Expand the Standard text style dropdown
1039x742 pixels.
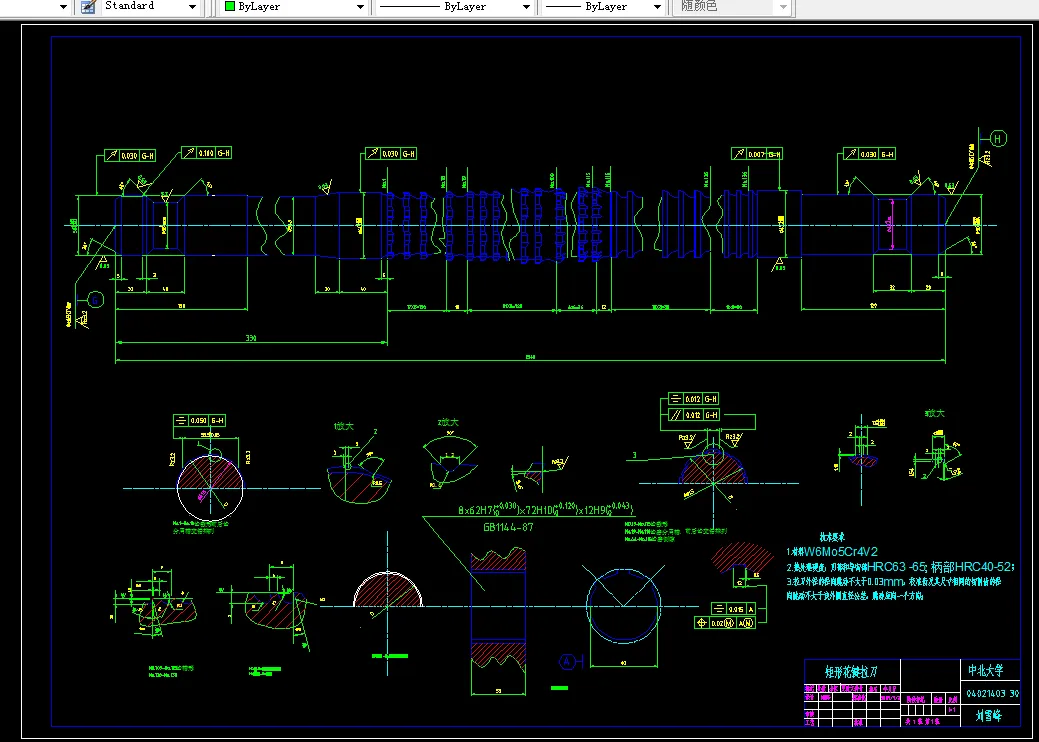coord(193,6)
